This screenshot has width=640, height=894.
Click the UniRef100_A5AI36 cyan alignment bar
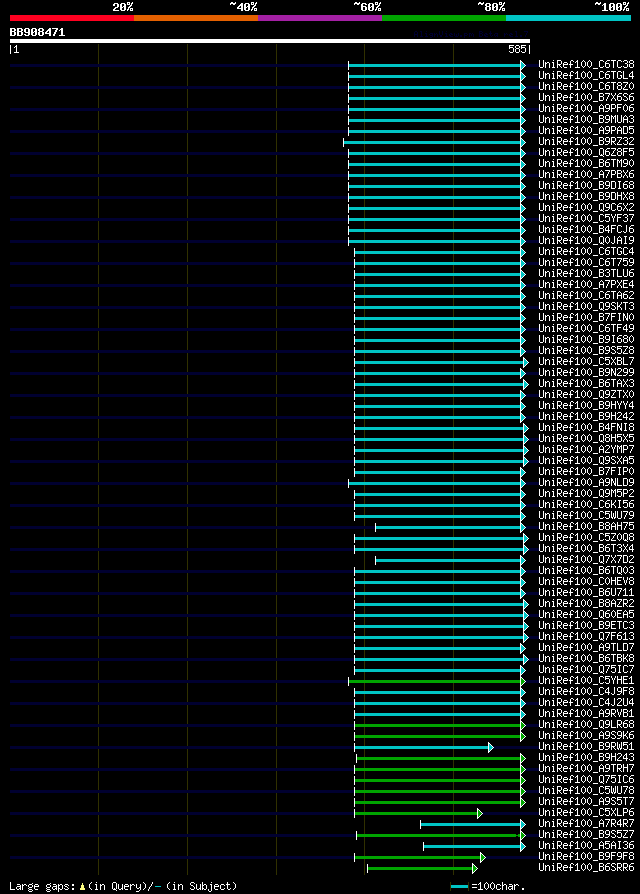tap(474, 846)
